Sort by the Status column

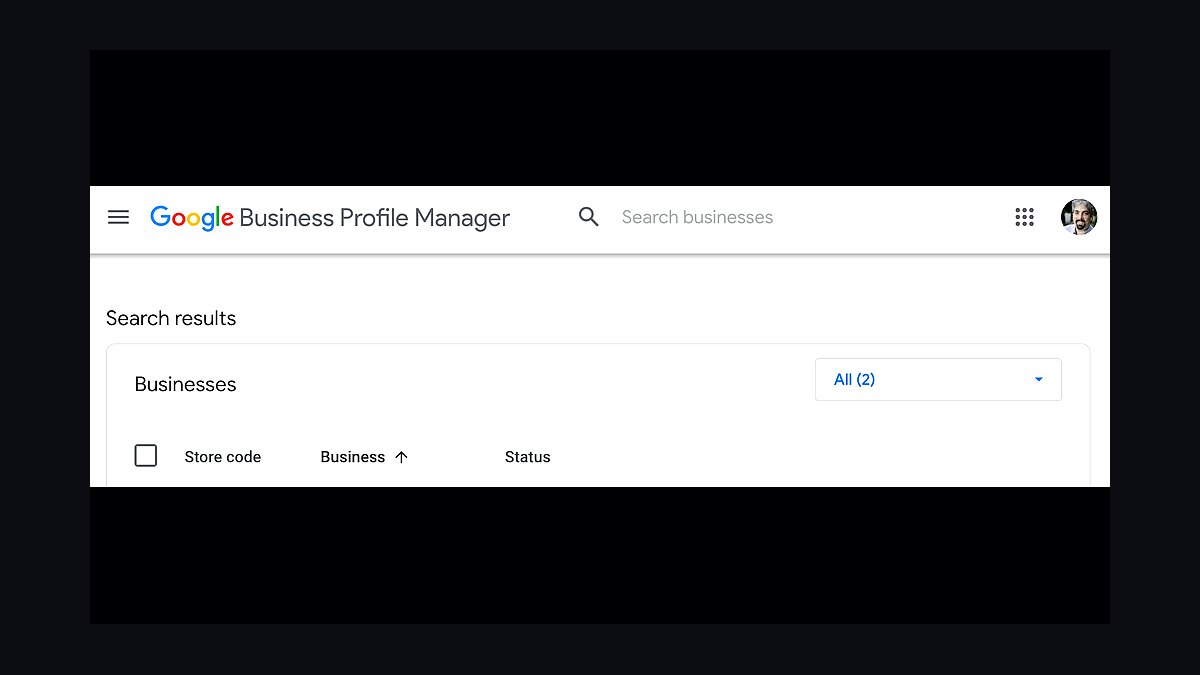pos(528,457)
